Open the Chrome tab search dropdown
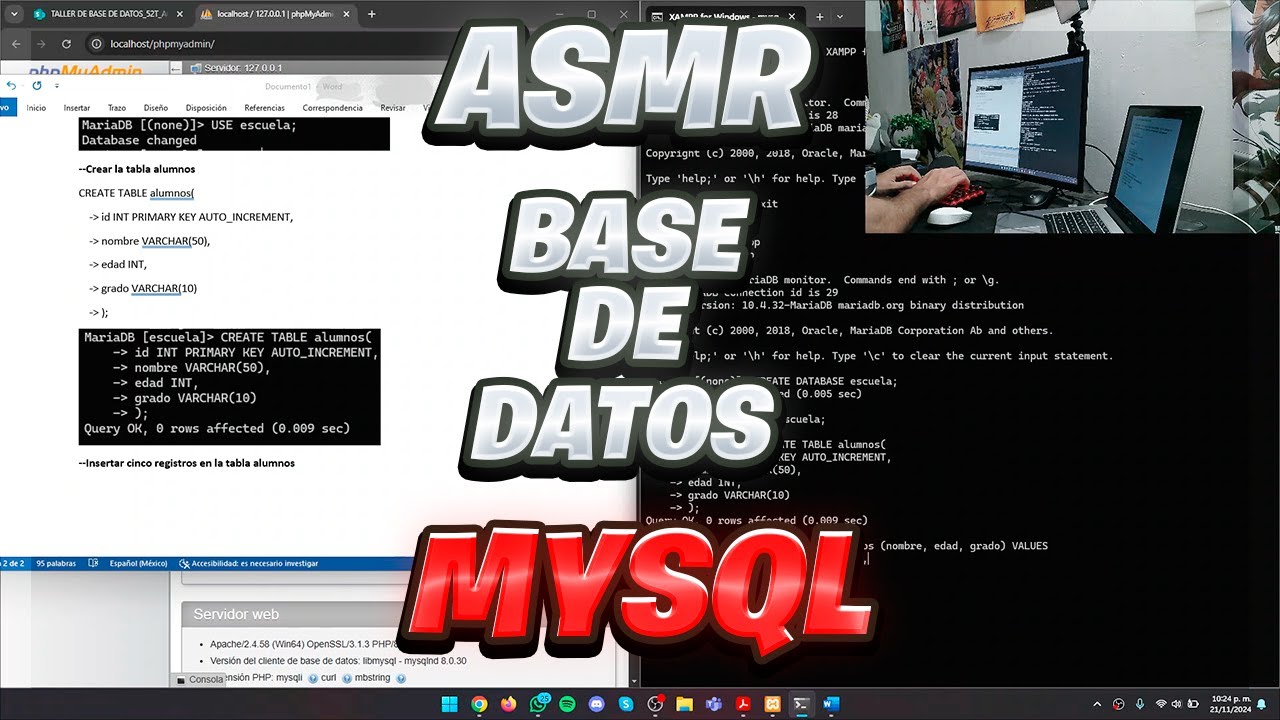This screenshot has height=720, width=1280. click(x=13, y=14)
